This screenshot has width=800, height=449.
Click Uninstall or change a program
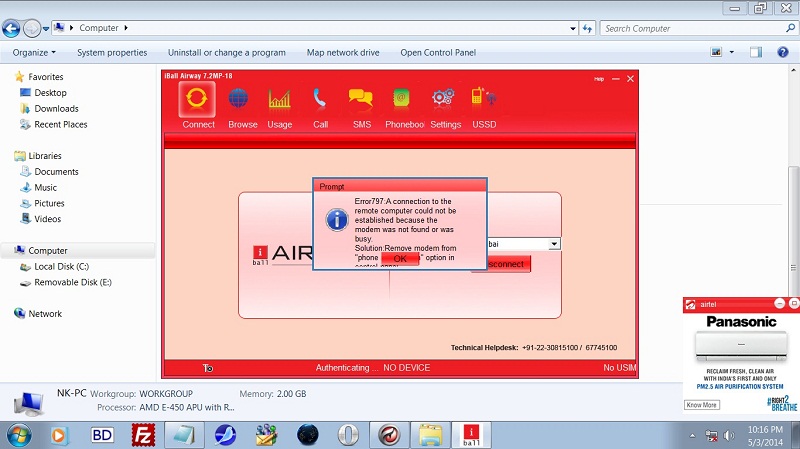click(x=226, y=52)
